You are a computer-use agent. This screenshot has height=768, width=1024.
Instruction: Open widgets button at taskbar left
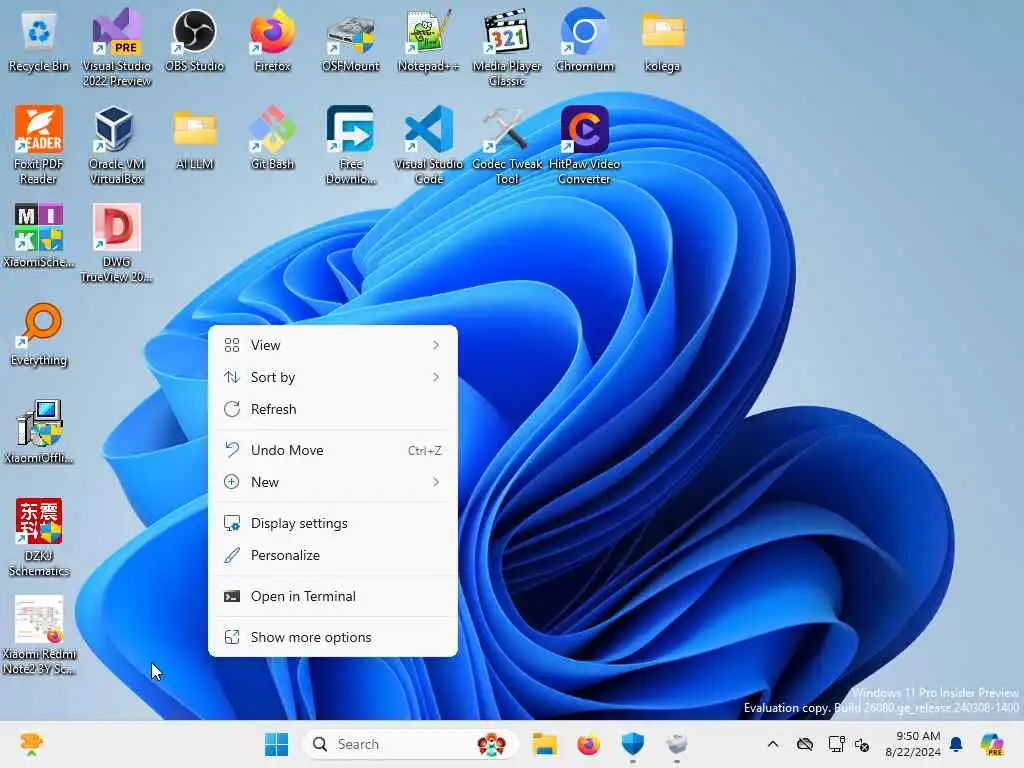point(31,744)
